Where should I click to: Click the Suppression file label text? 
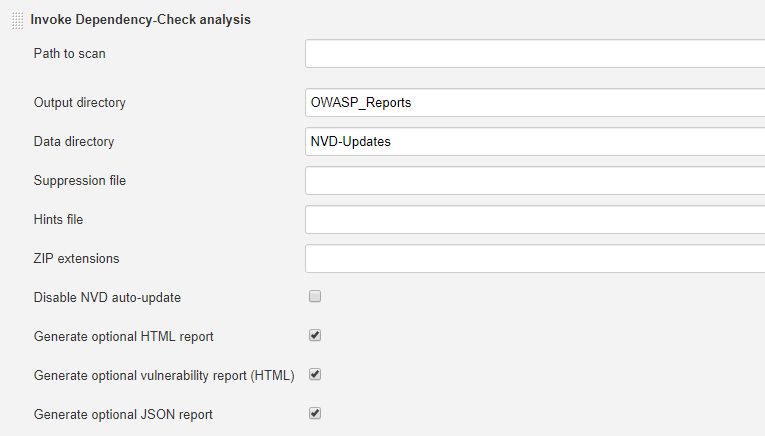pyautogui.click(x=80, y=180)
